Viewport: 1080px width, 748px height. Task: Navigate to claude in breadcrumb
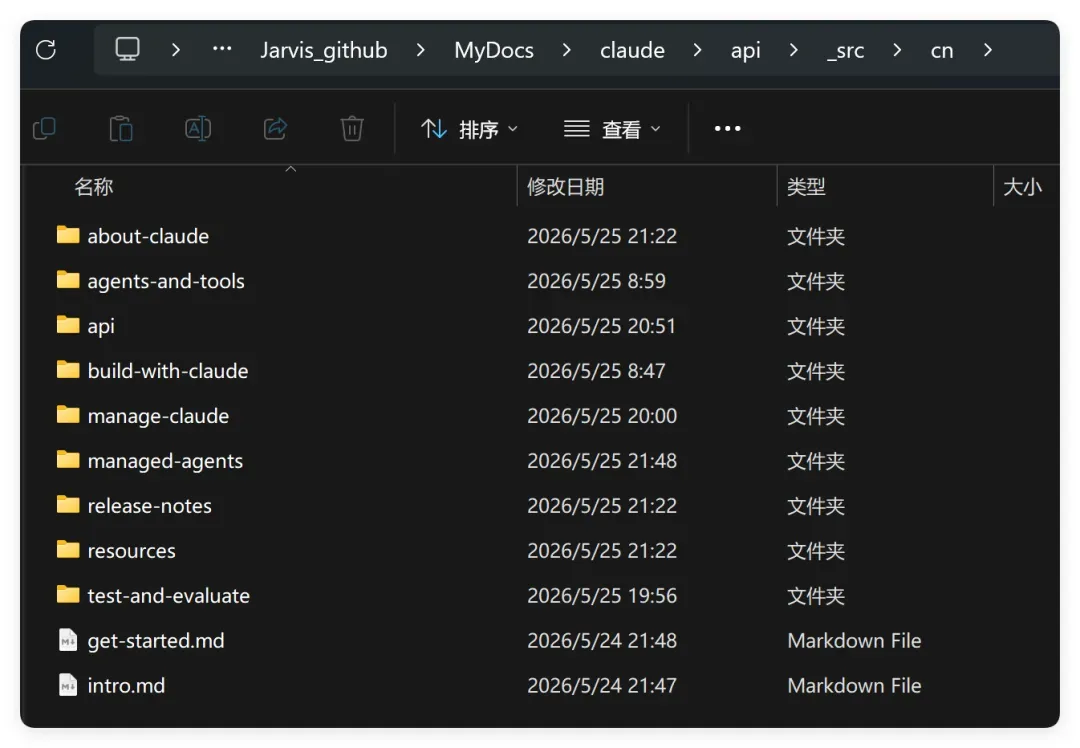tap(632, 50)
